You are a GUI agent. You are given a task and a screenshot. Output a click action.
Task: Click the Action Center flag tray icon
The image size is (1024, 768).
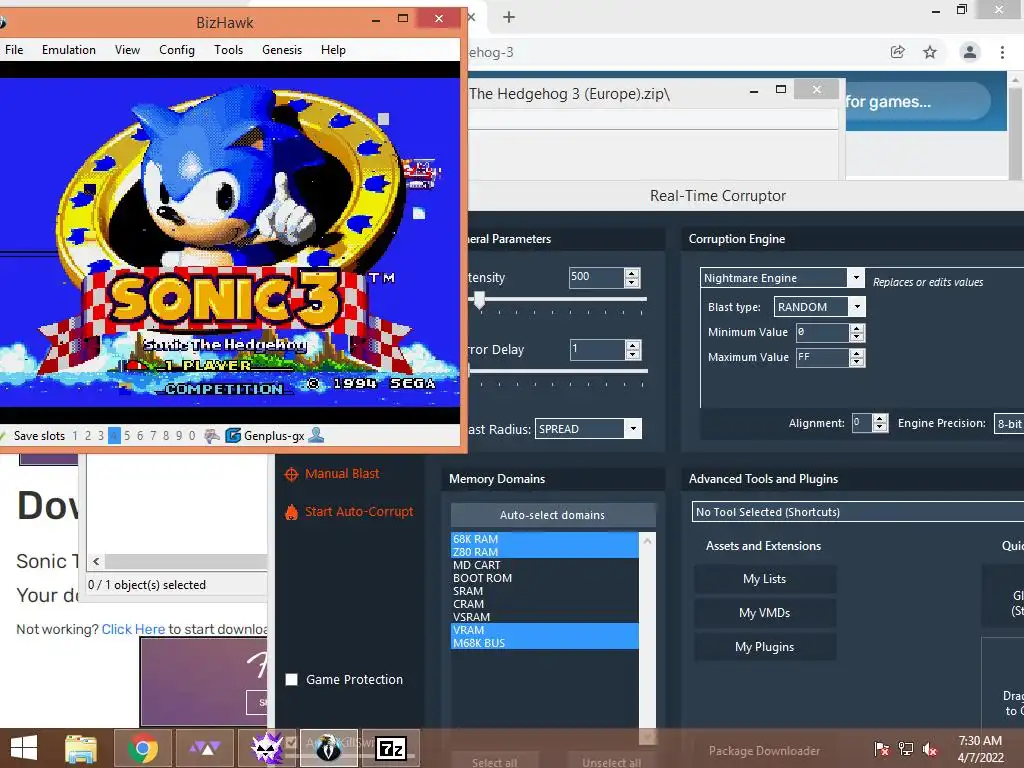882,749
